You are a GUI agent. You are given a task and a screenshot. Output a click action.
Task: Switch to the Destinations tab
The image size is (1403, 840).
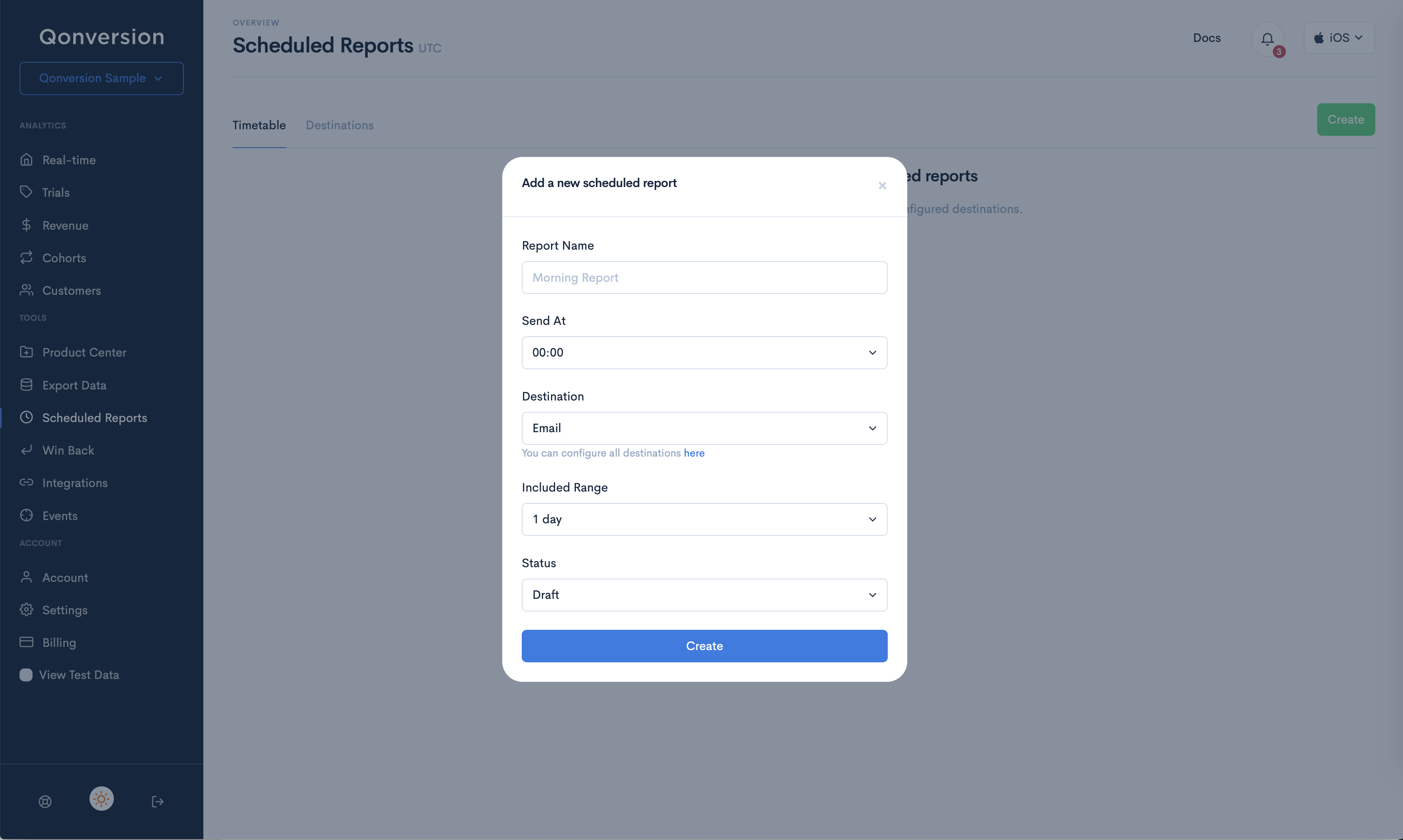click(x=340, y=125)
